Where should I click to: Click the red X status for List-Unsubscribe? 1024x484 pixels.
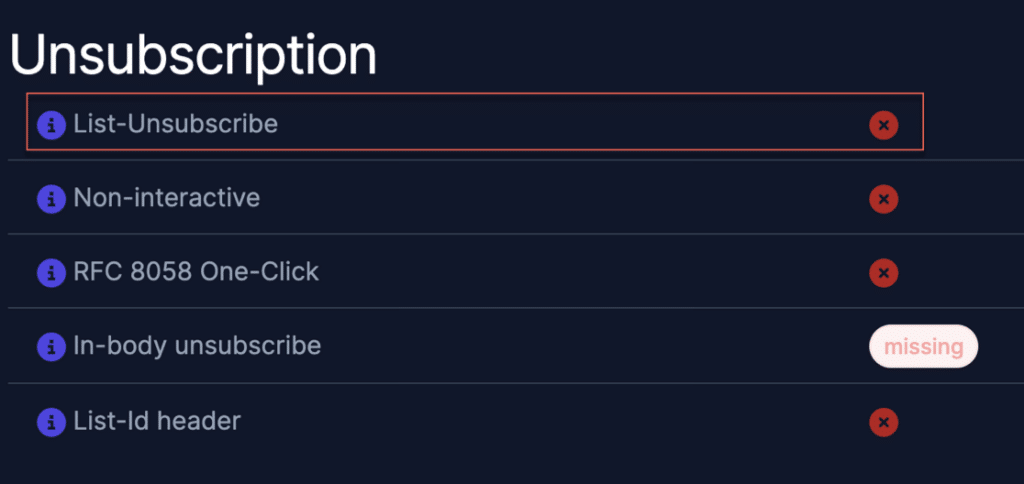(884, 125)
